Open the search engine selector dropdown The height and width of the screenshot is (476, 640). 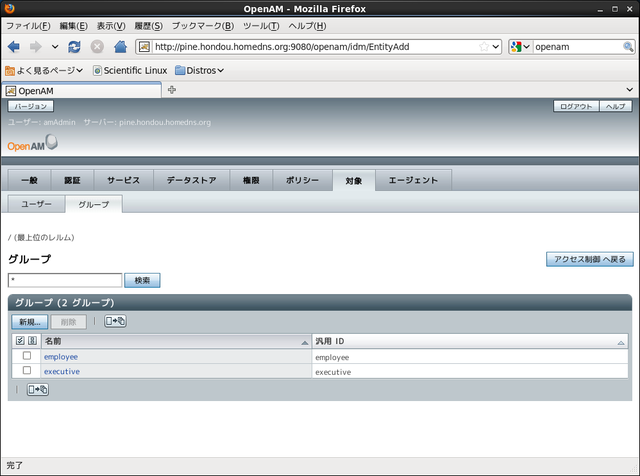(520, 47)
